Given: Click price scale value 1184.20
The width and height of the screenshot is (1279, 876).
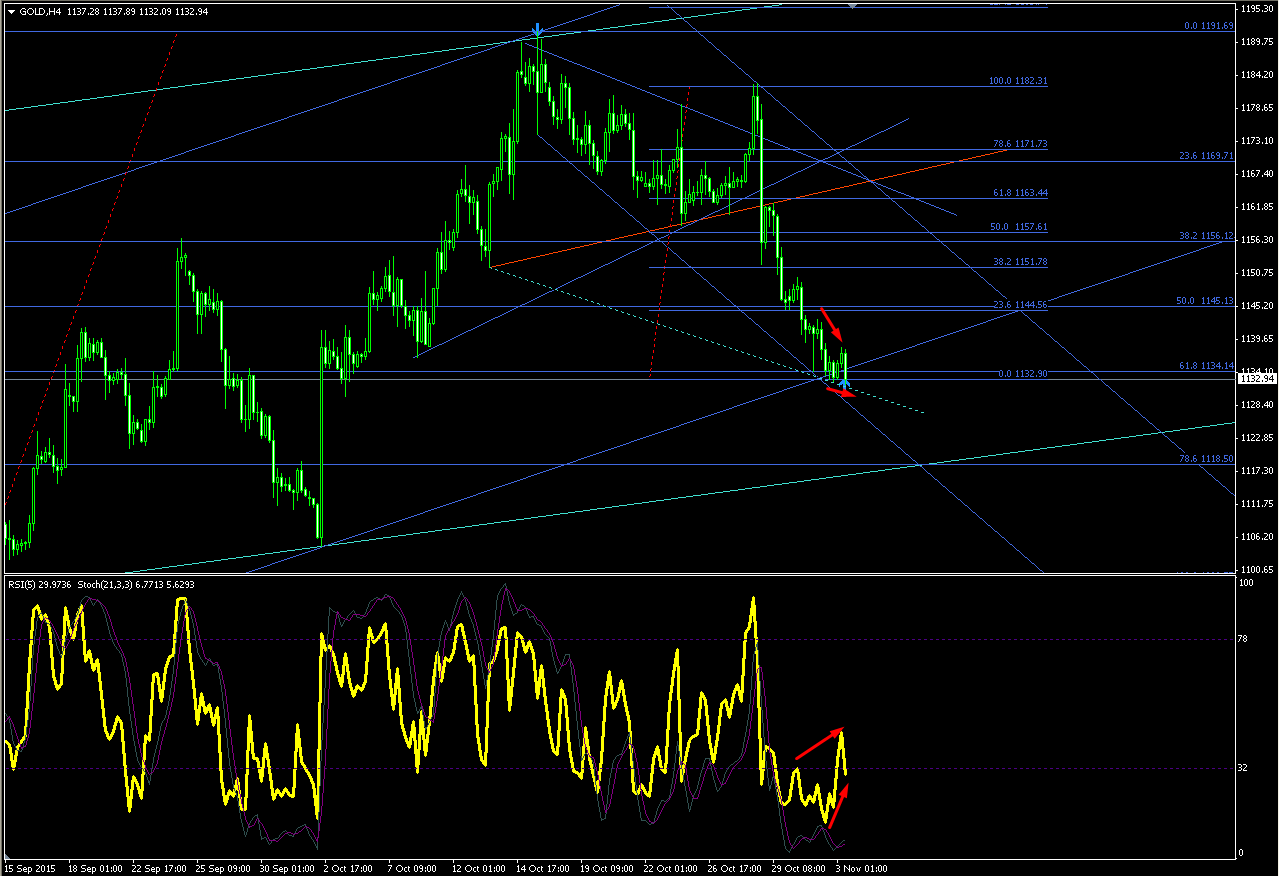Looking at the screenshot, I should pos(1257,75).
